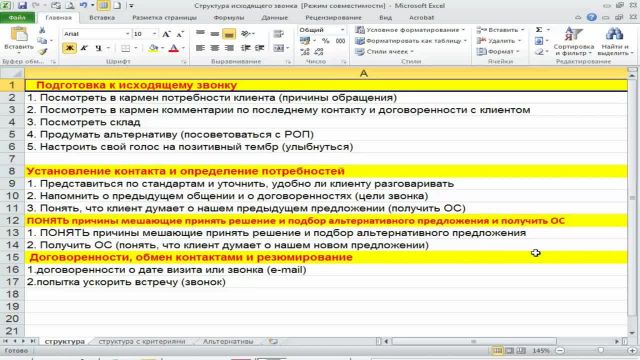640x360 pixels.
Task: Apply percent style with the % icon
Action: (x=325, y=41)
